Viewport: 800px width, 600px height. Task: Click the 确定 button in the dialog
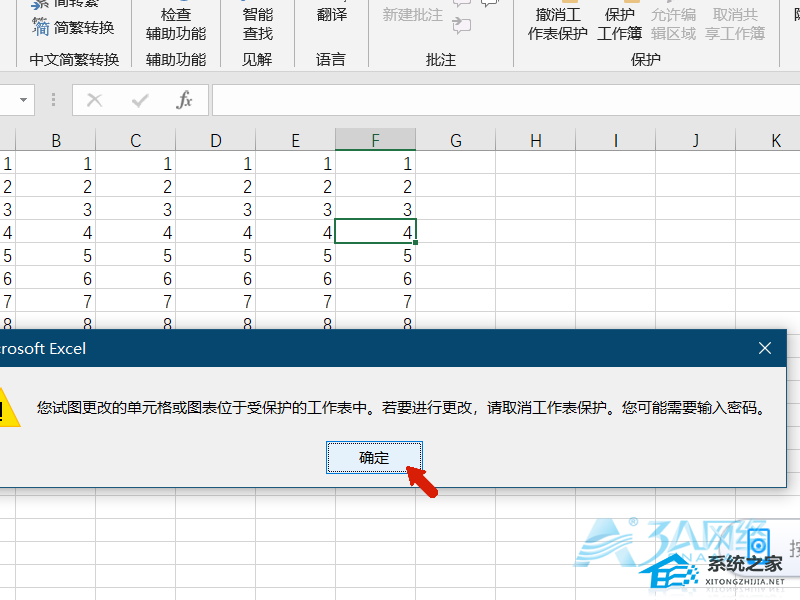click(374, 458)
